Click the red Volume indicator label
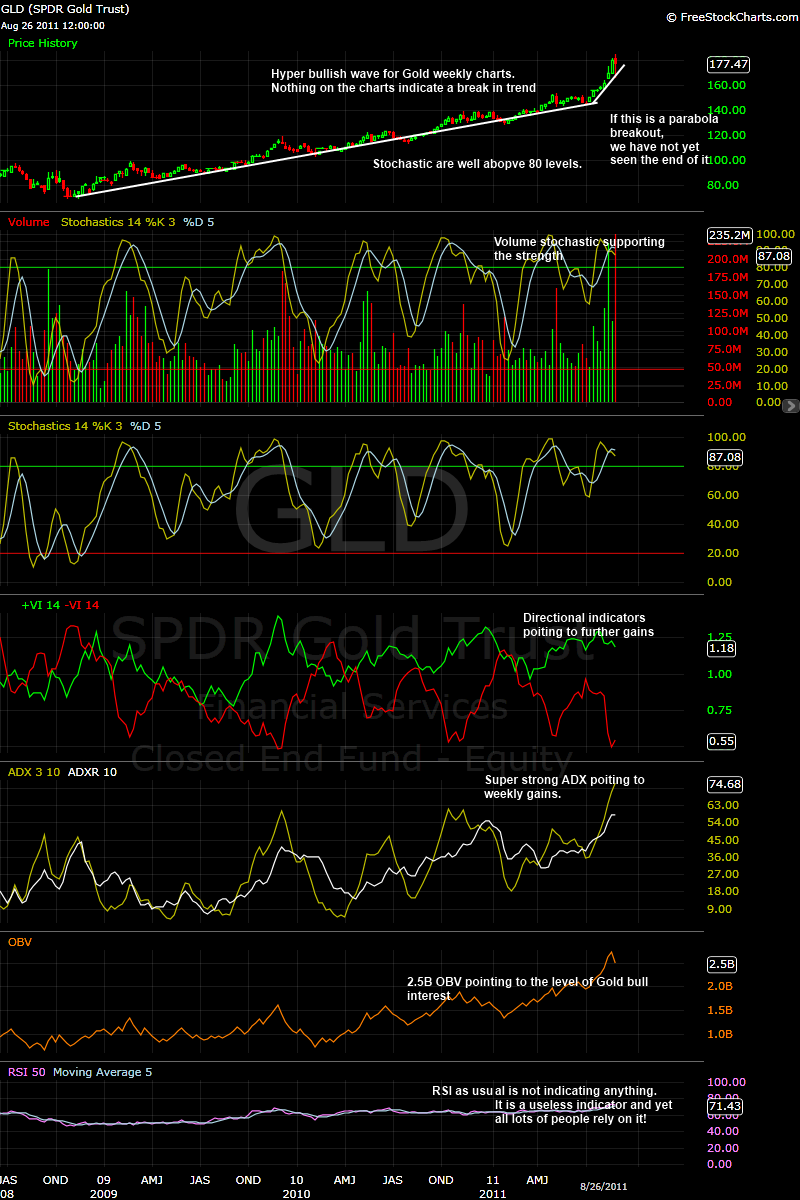 click(x=28, y=222)
